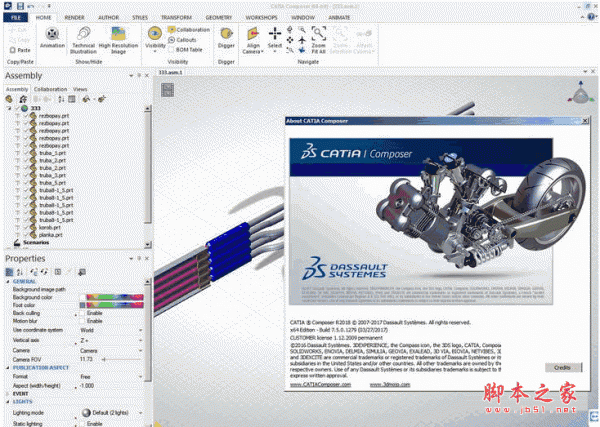Enable the Back culling checkbox

coord(82,313)
